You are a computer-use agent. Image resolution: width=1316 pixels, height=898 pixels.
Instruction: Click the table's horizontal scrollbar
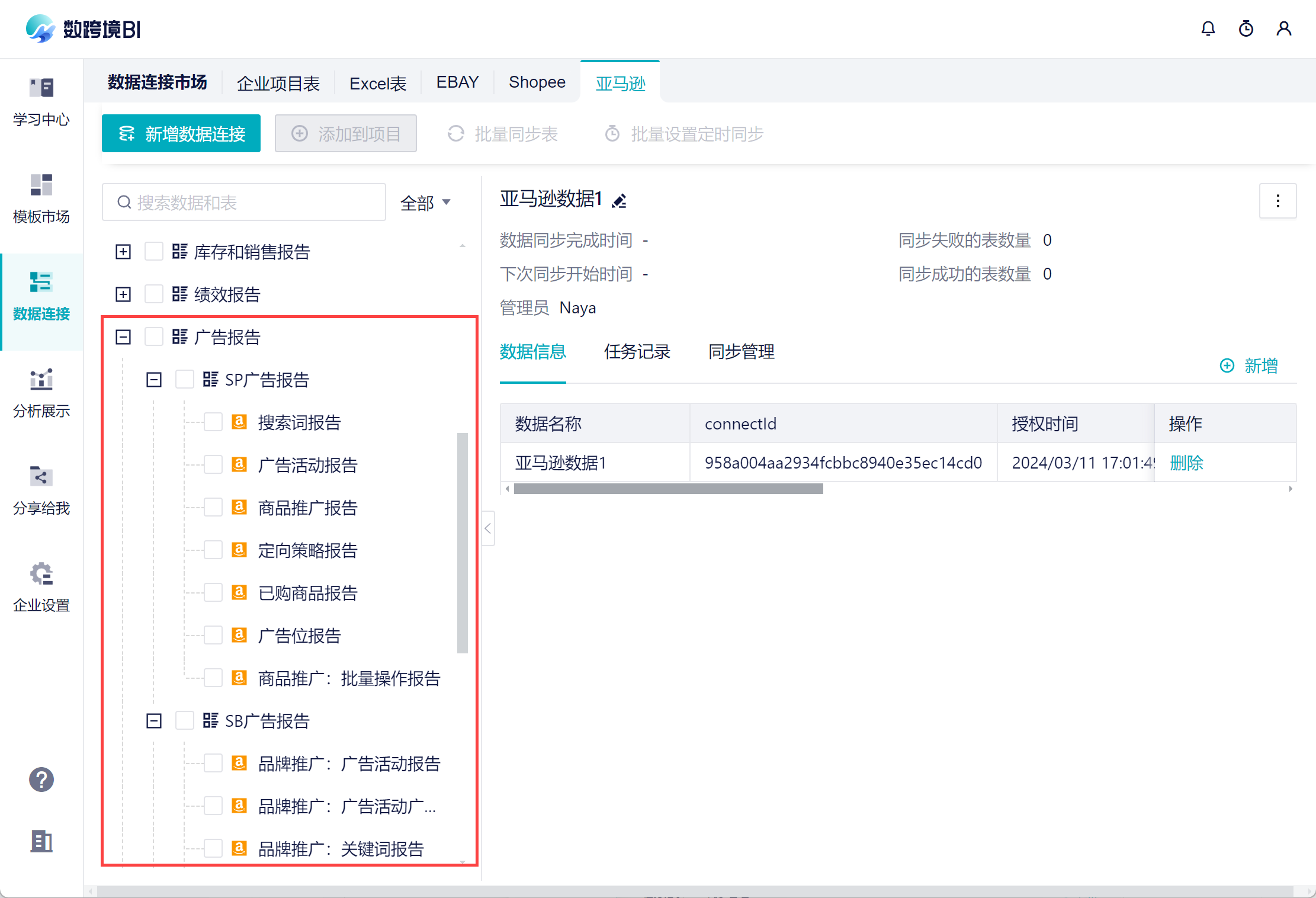668,489
